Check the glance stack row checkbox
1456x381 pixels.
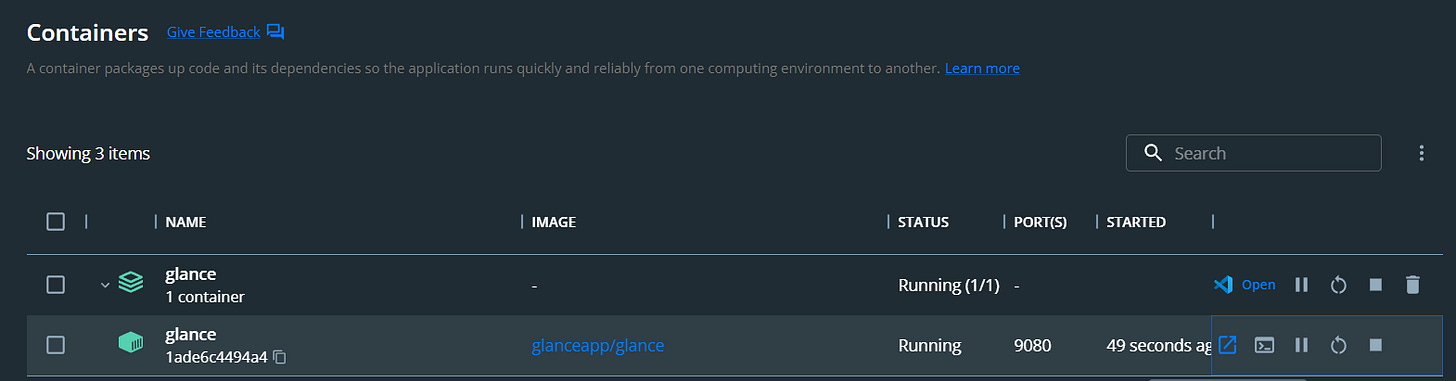pos(56,285)
